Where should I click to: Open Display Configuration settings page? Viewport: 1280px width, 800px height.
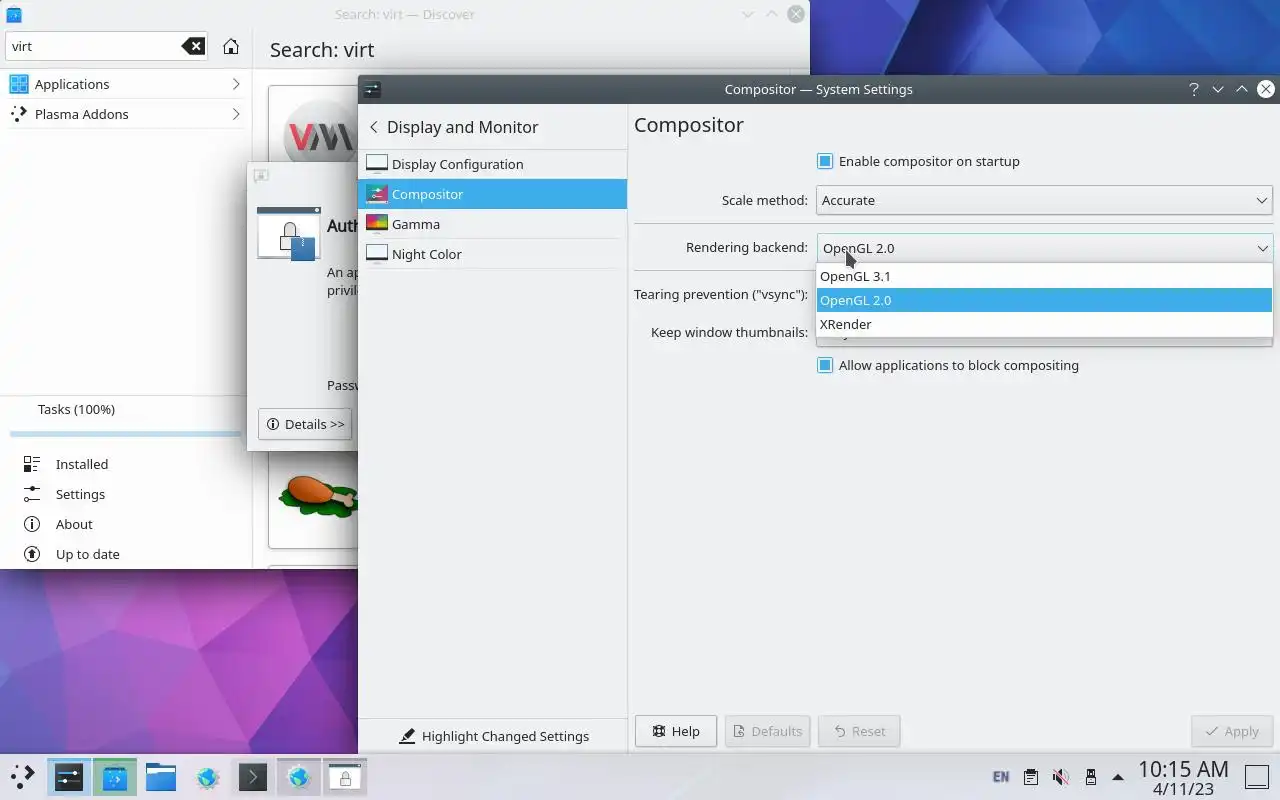pos(492,164)
